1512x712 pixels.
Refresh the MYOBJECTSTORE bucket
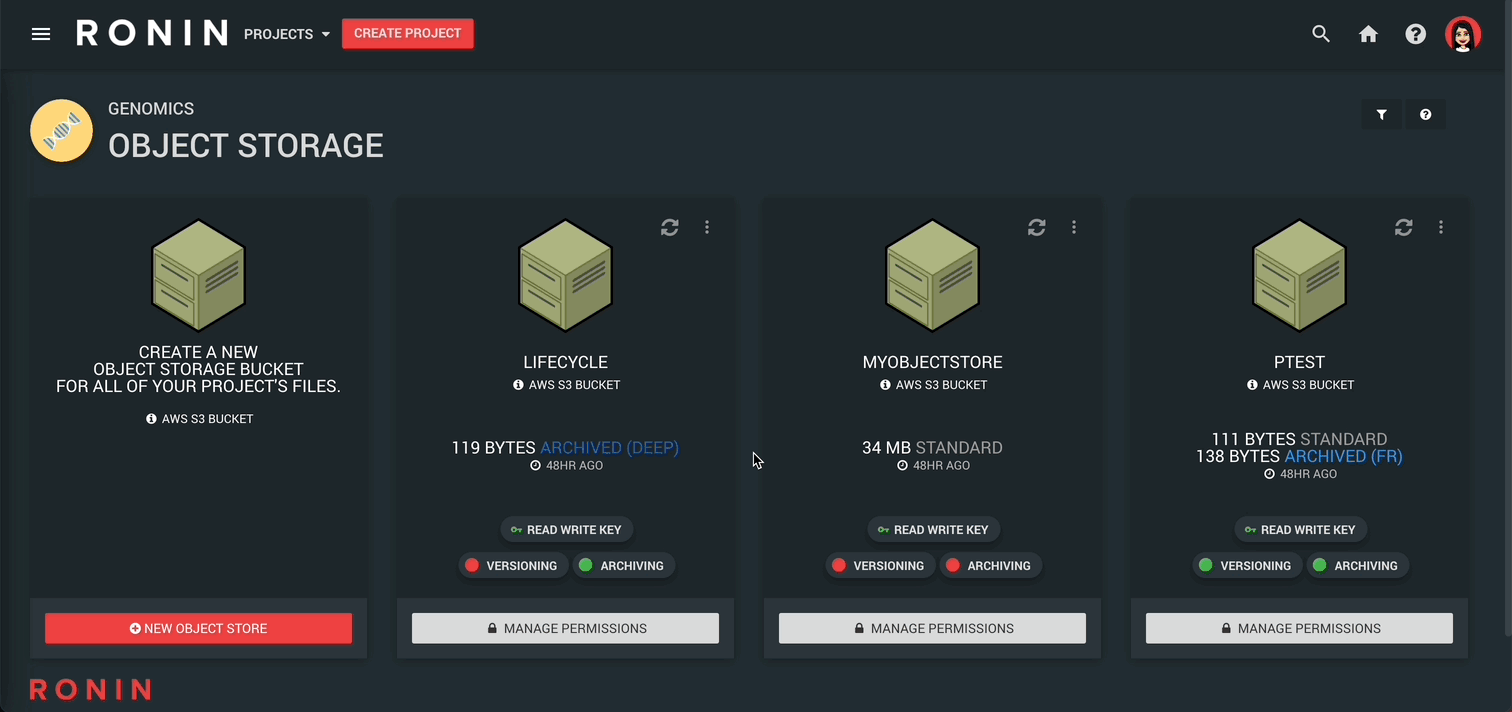(x=1037, y=227)
